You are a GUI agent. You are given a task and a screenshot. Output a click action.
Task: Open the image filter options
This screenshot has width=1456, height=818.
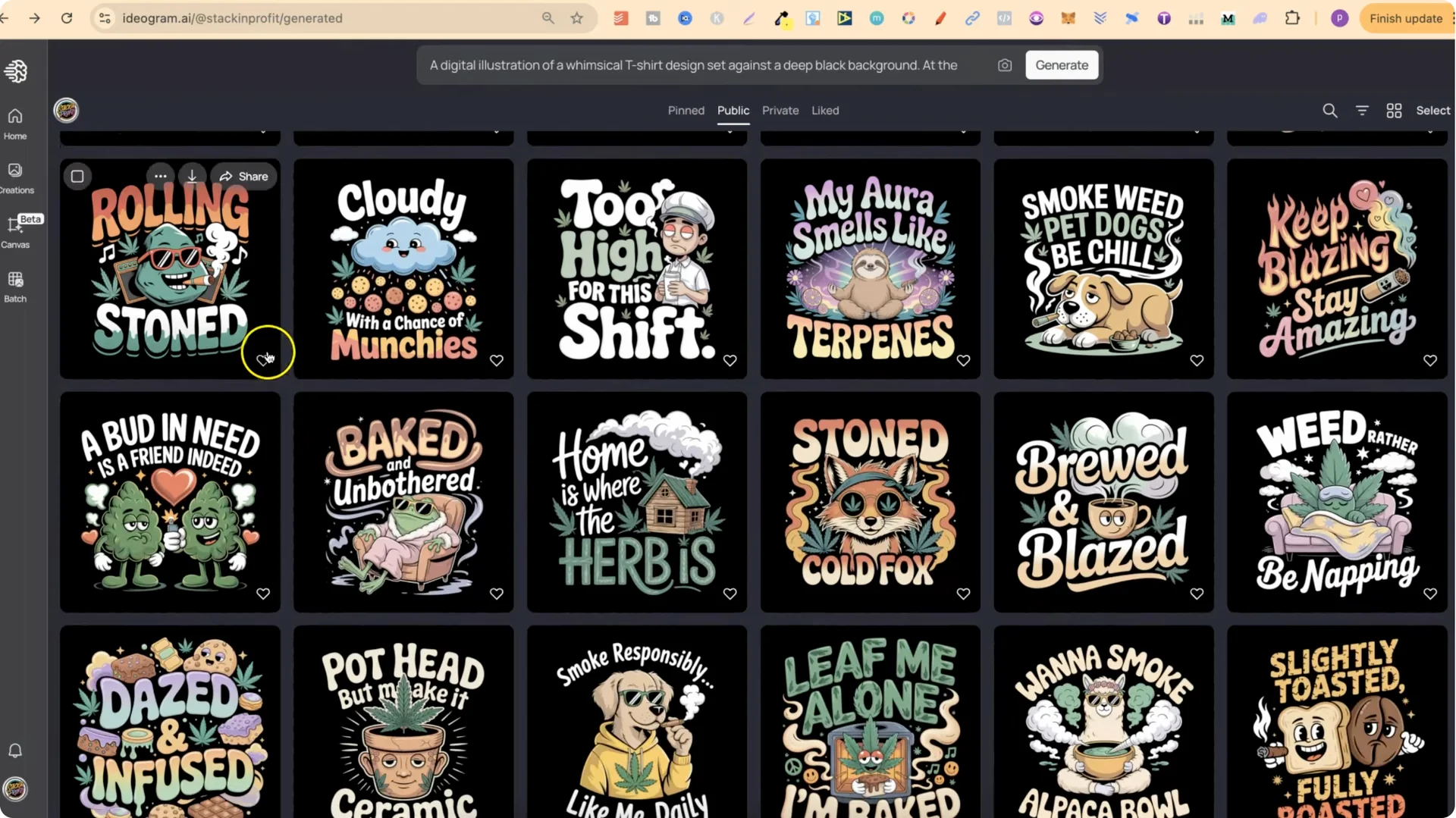1362,110
